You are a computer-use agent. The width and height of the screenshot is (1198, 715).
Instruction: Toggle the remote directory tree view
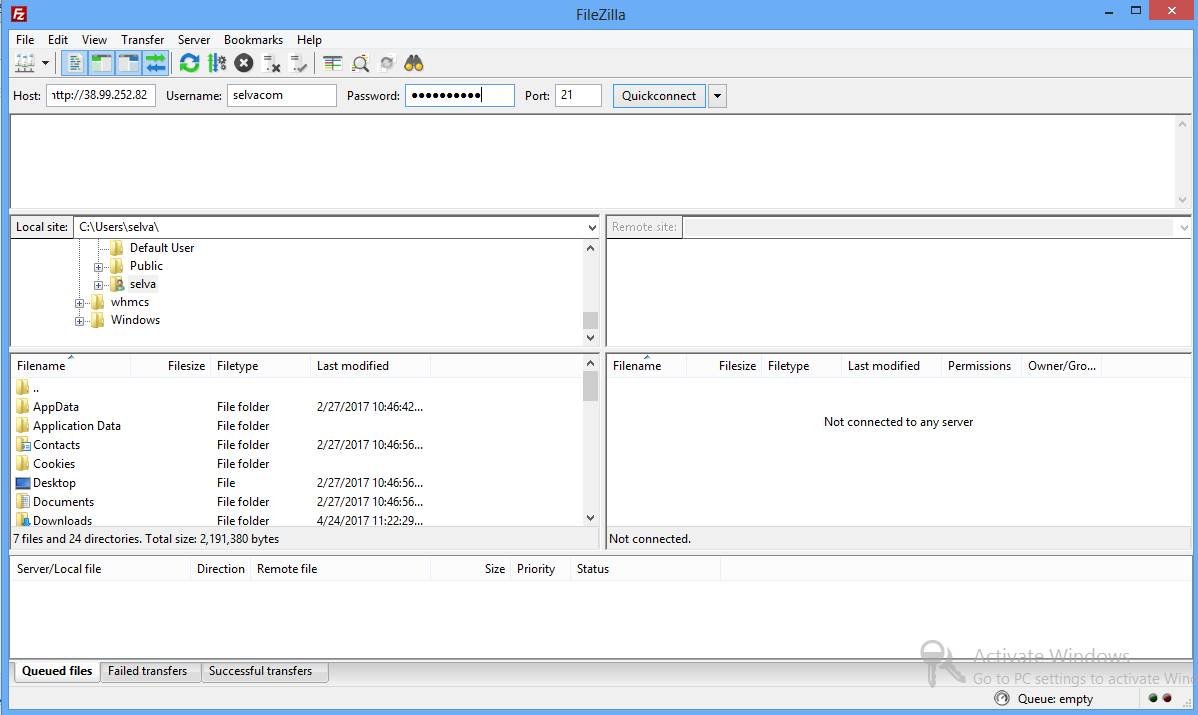[x=128, y=63]
